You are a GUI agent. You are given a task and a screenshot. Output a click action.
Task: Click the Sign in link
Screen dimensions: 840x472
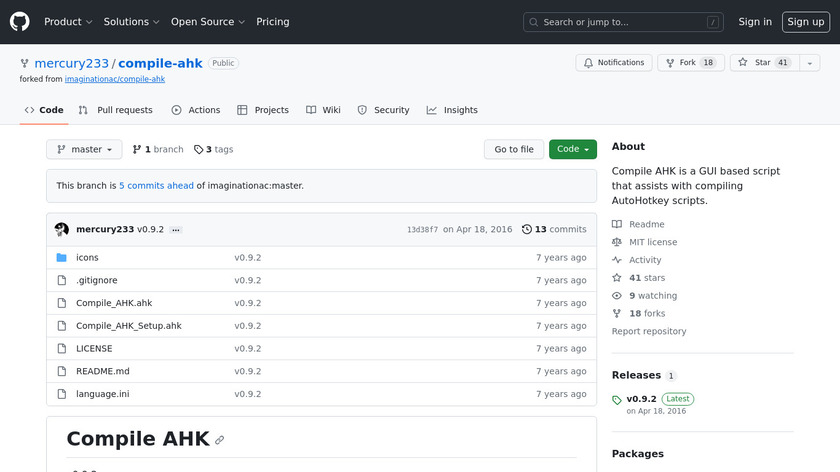click(755, 22)
